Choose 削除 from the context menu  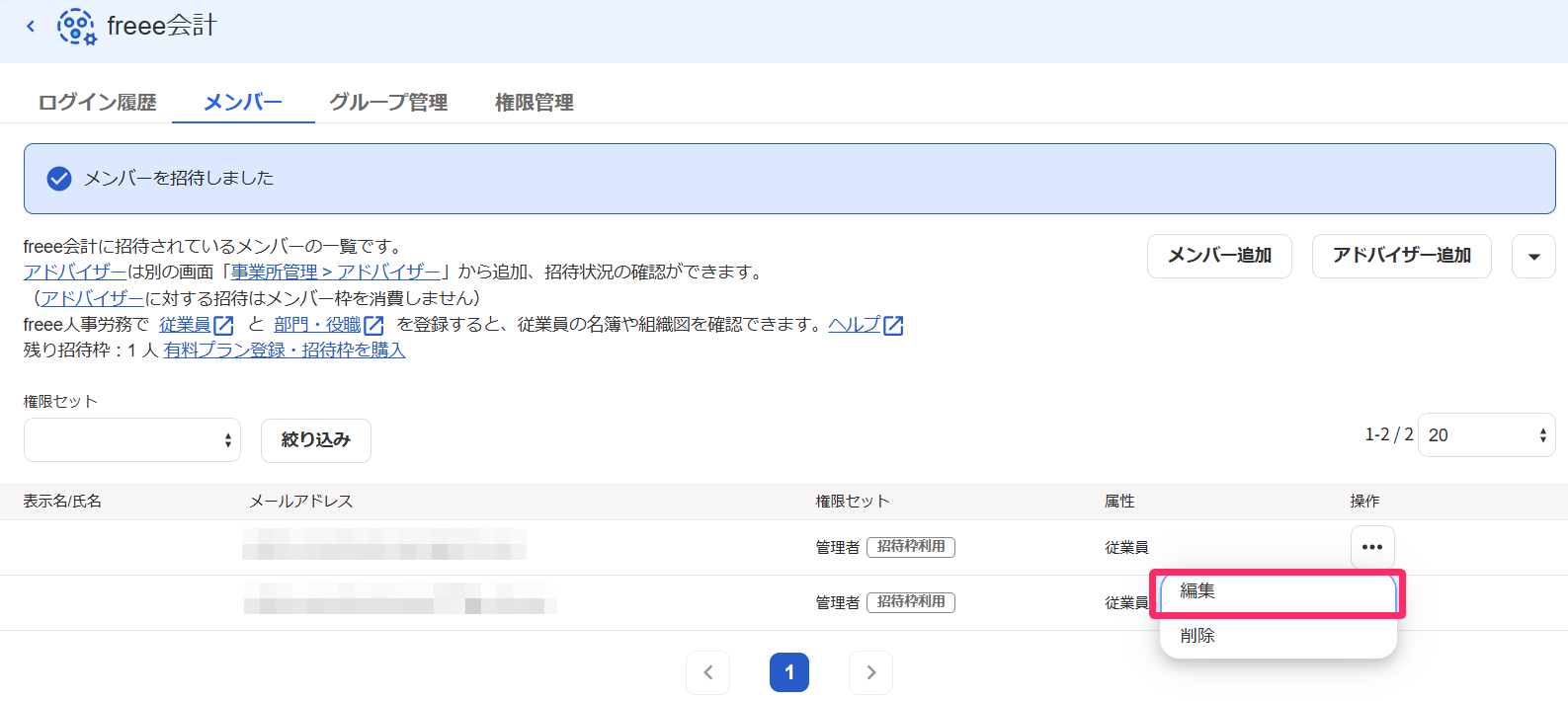(x=1279, y=636)
